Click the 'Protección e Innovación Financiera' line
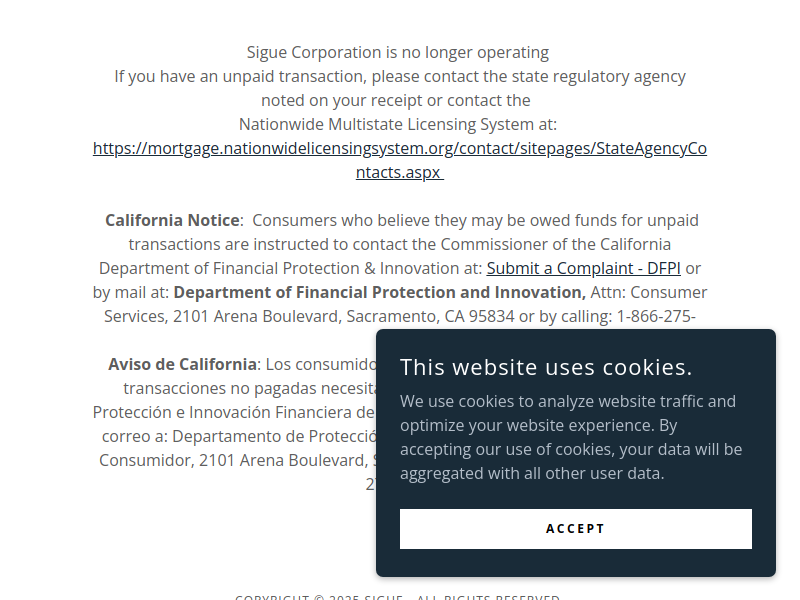This screenshot has height=600, width=800. 234,412
